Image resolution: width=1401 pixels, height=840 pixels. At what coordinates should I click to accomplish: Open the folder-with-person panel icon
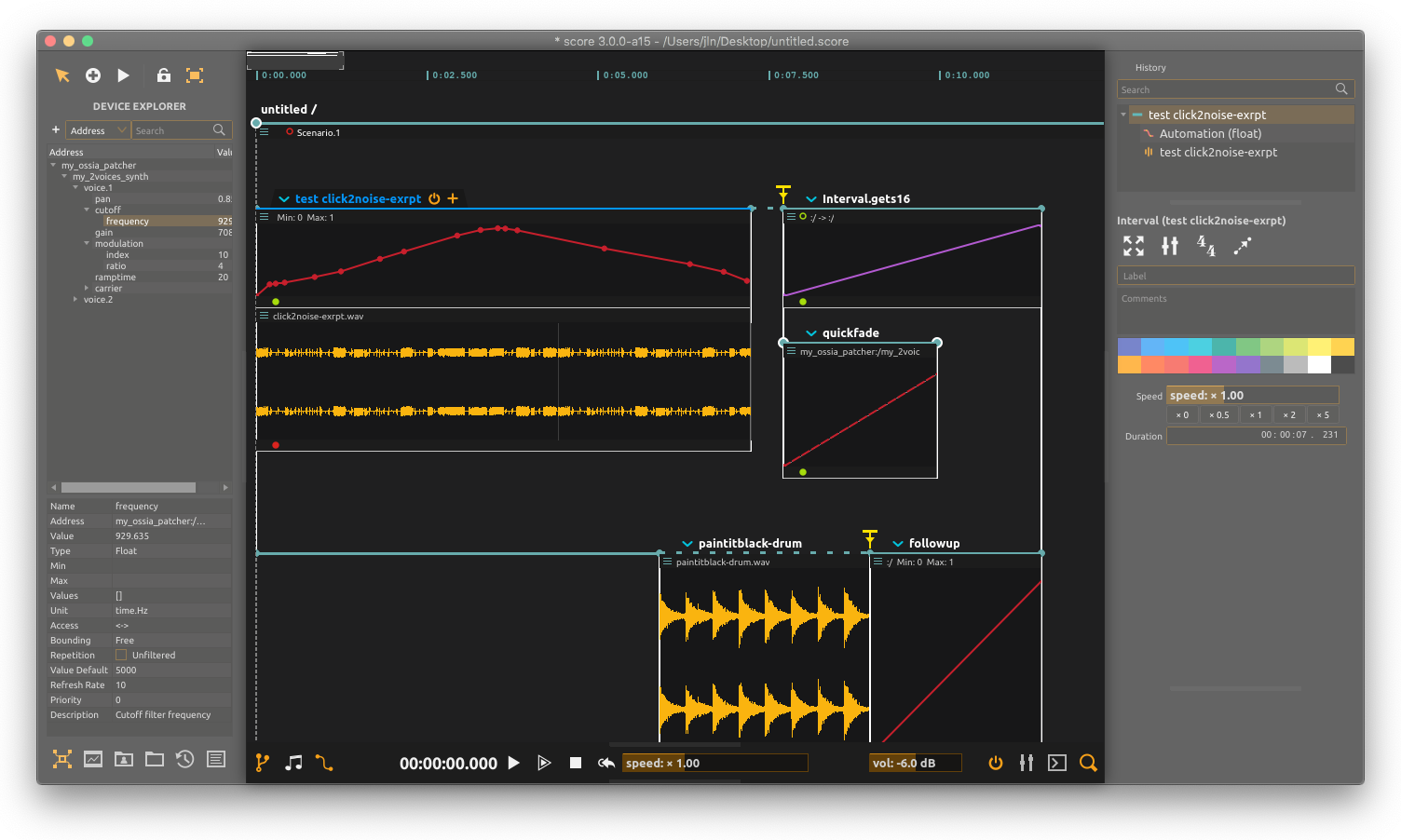[x=124, y=759]
